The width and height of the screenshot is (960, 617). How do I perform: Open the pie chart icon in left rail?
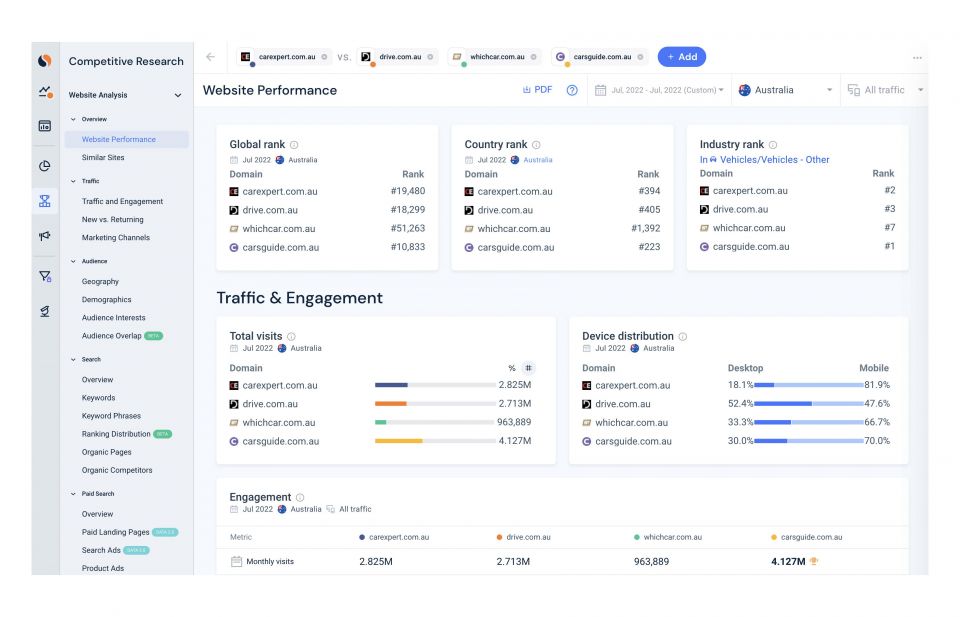45,166
